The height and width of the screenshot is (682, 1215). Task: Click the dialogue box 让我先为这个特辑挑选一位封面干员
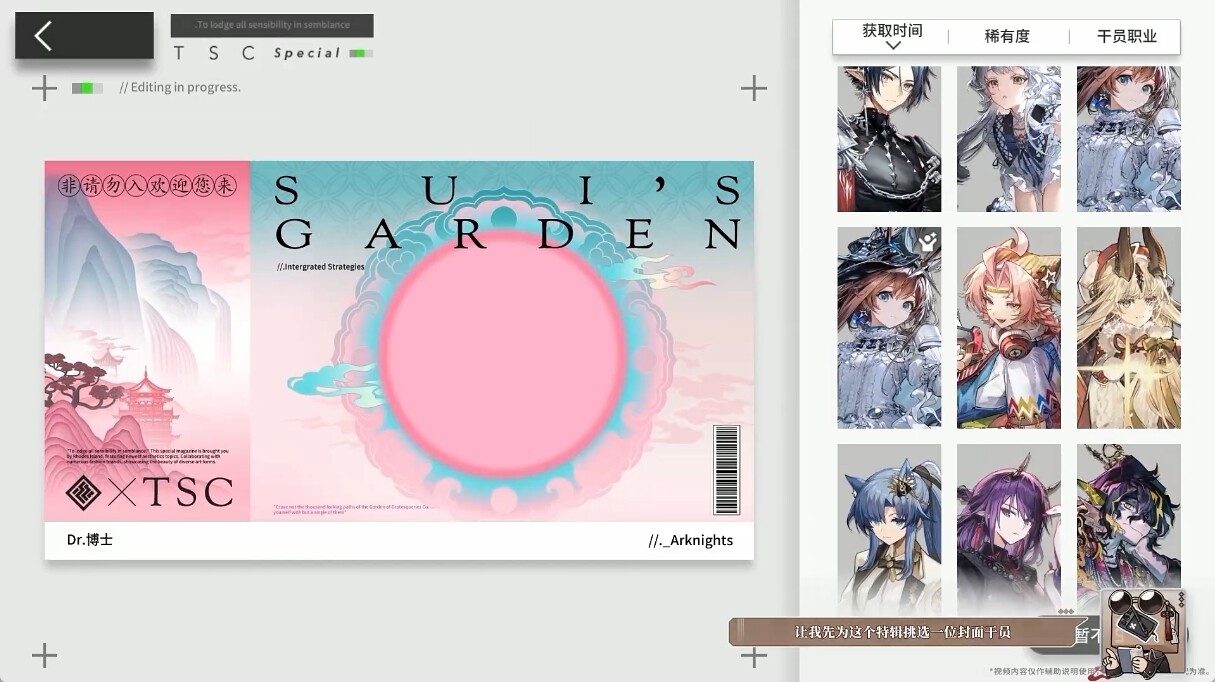(902, 632)
